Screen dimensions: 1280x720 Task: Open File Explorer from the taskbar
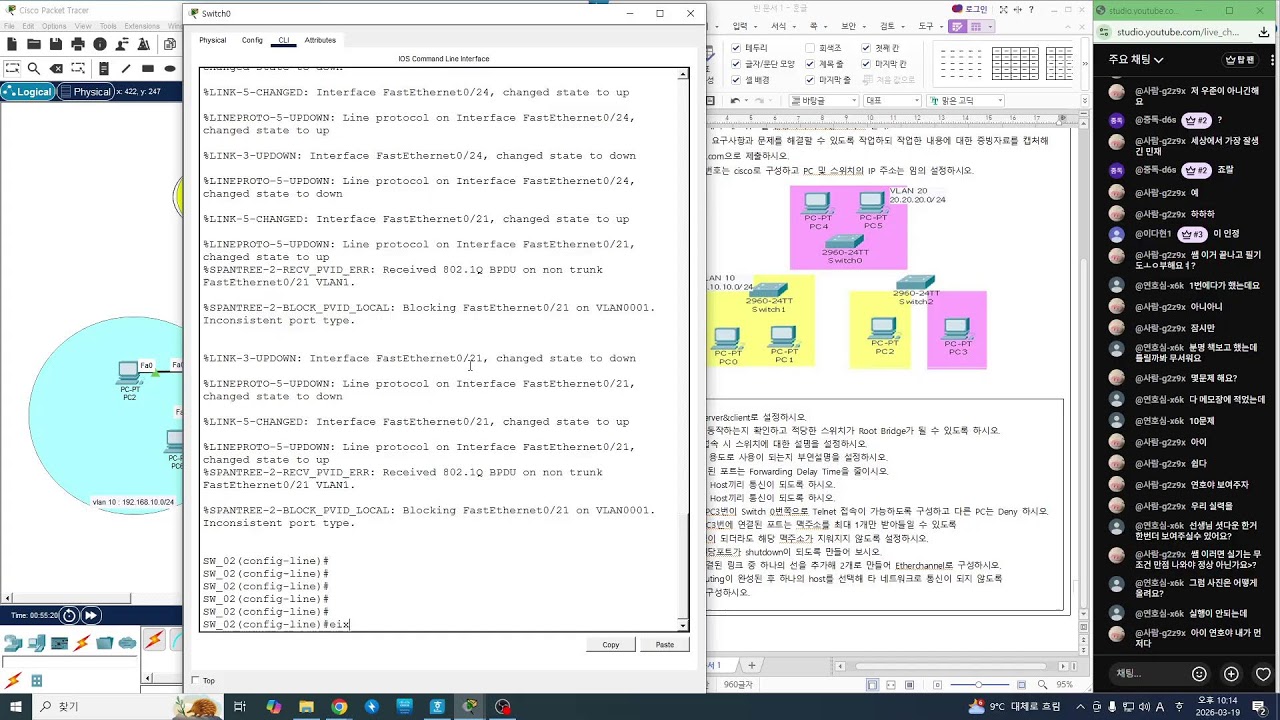(306, 706)
